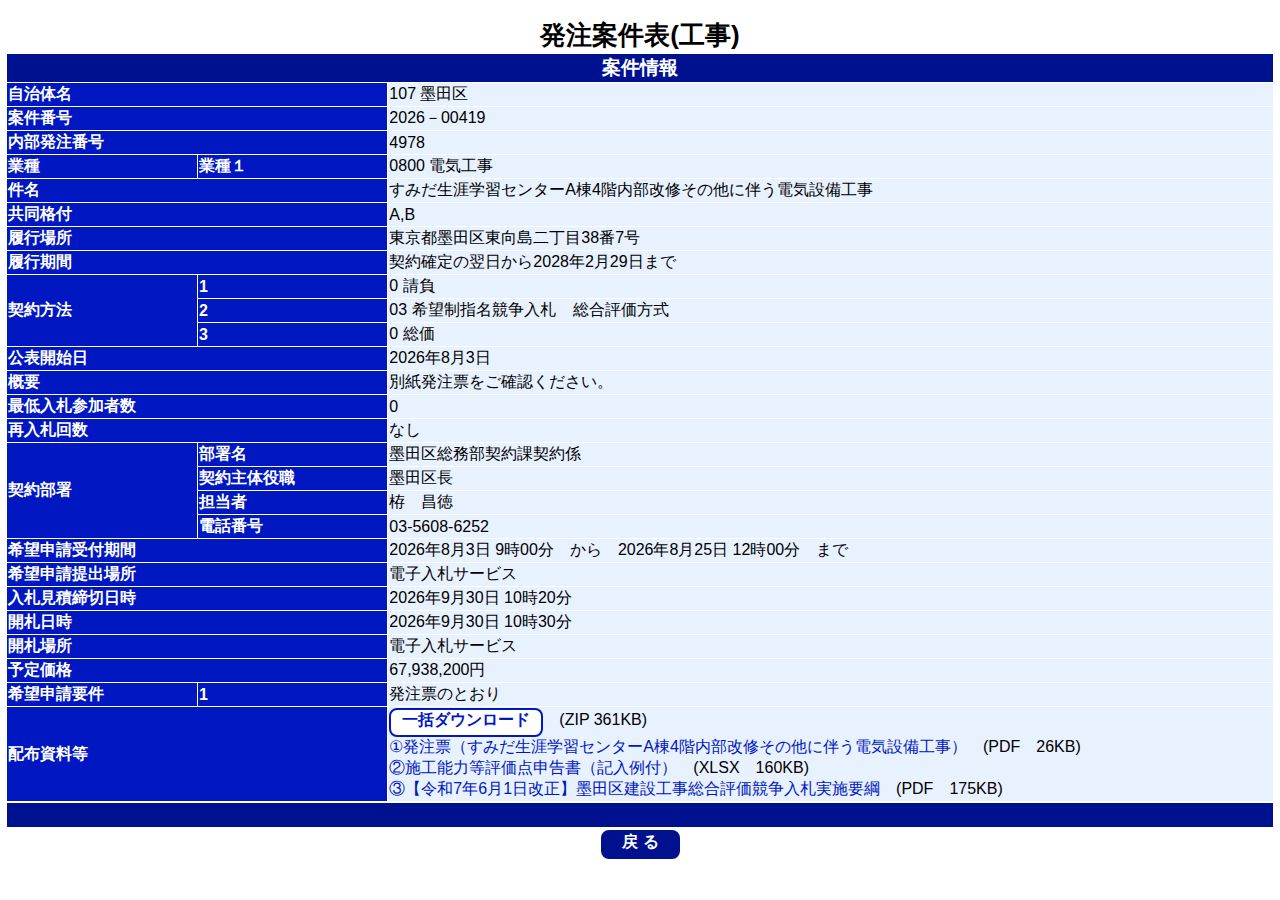Select the (PDF 175KB) file size text
The height and width of the screenshot is (900, 1280).
tap(949, 789)
